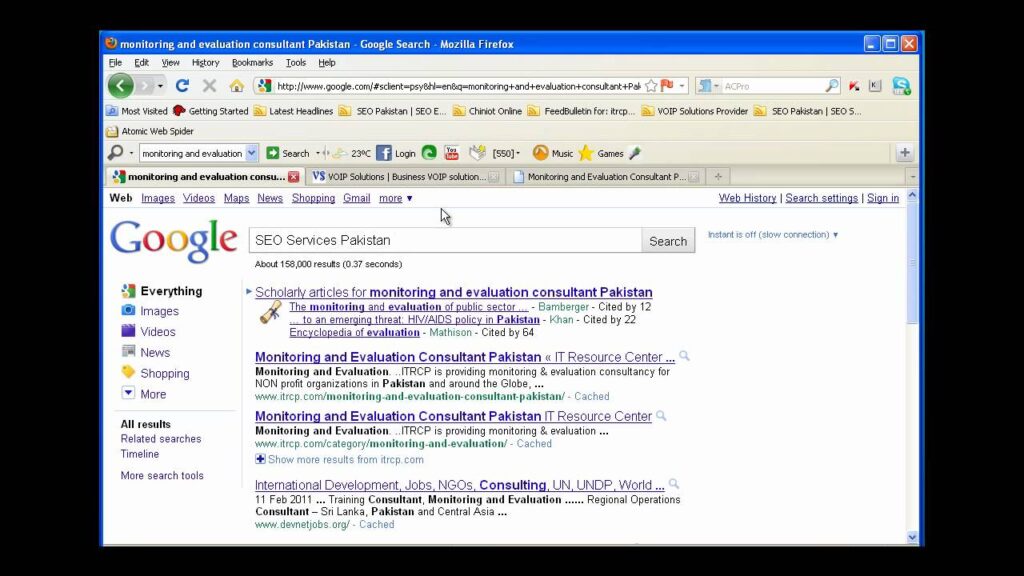Open a new tab with plus button

point(718,176)
